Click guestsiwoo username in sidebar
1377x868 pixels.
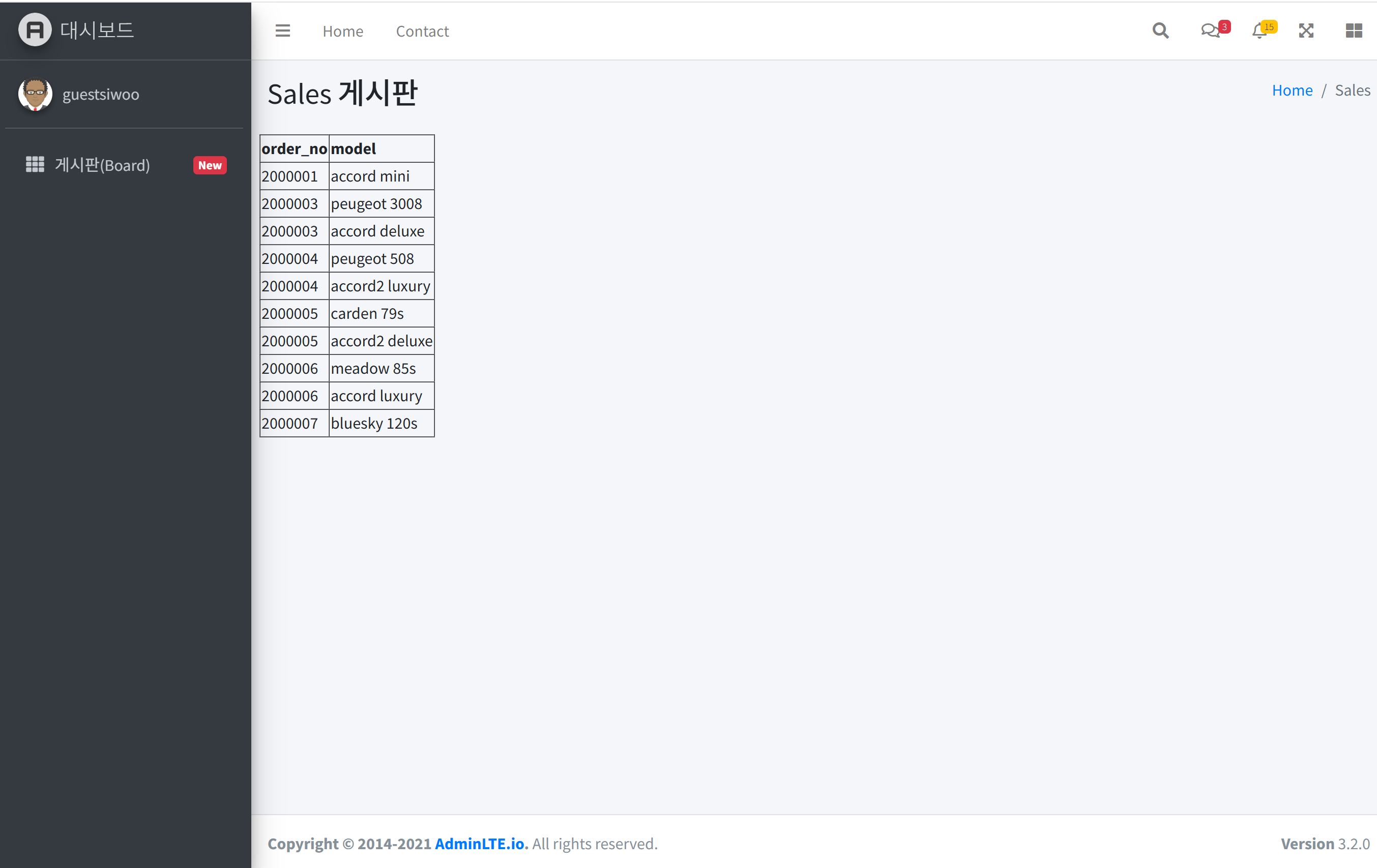tap(101, 95)
